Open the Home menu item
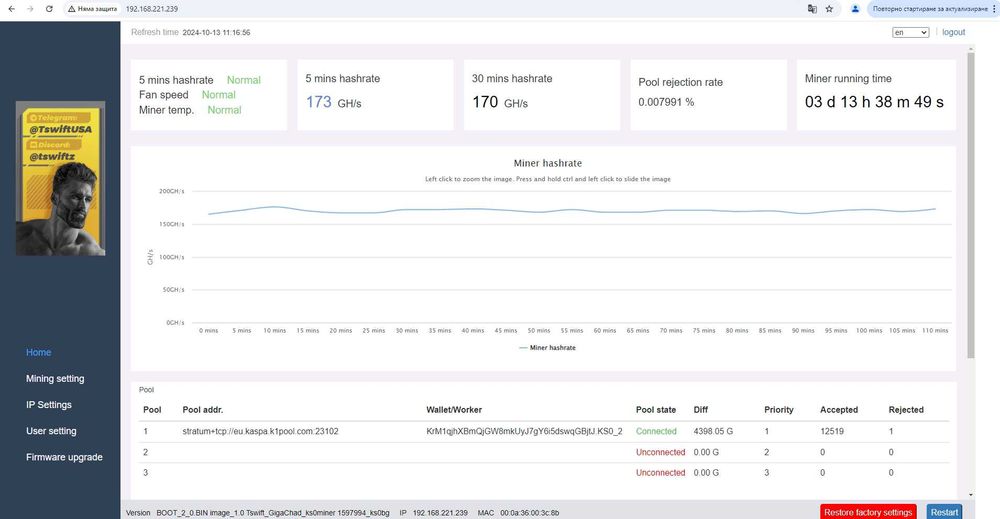The width and height of the screenshot is (1000, 519). click(38, 352)
